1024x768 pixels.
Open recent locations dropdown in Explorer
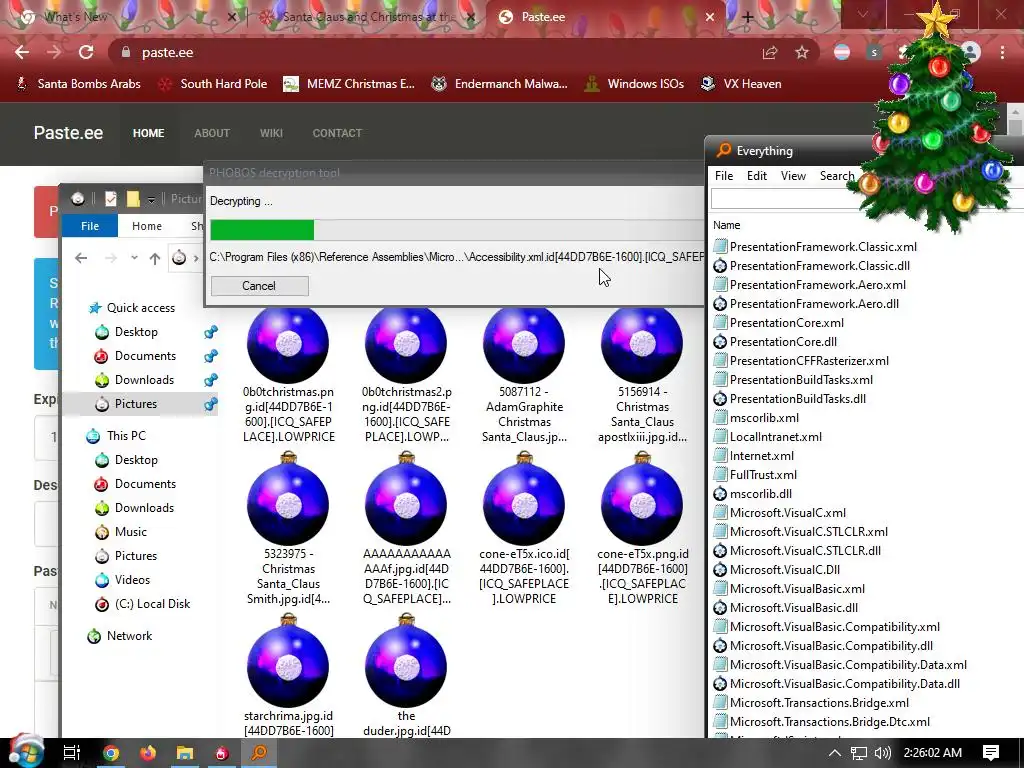click(x=134, y=258)
